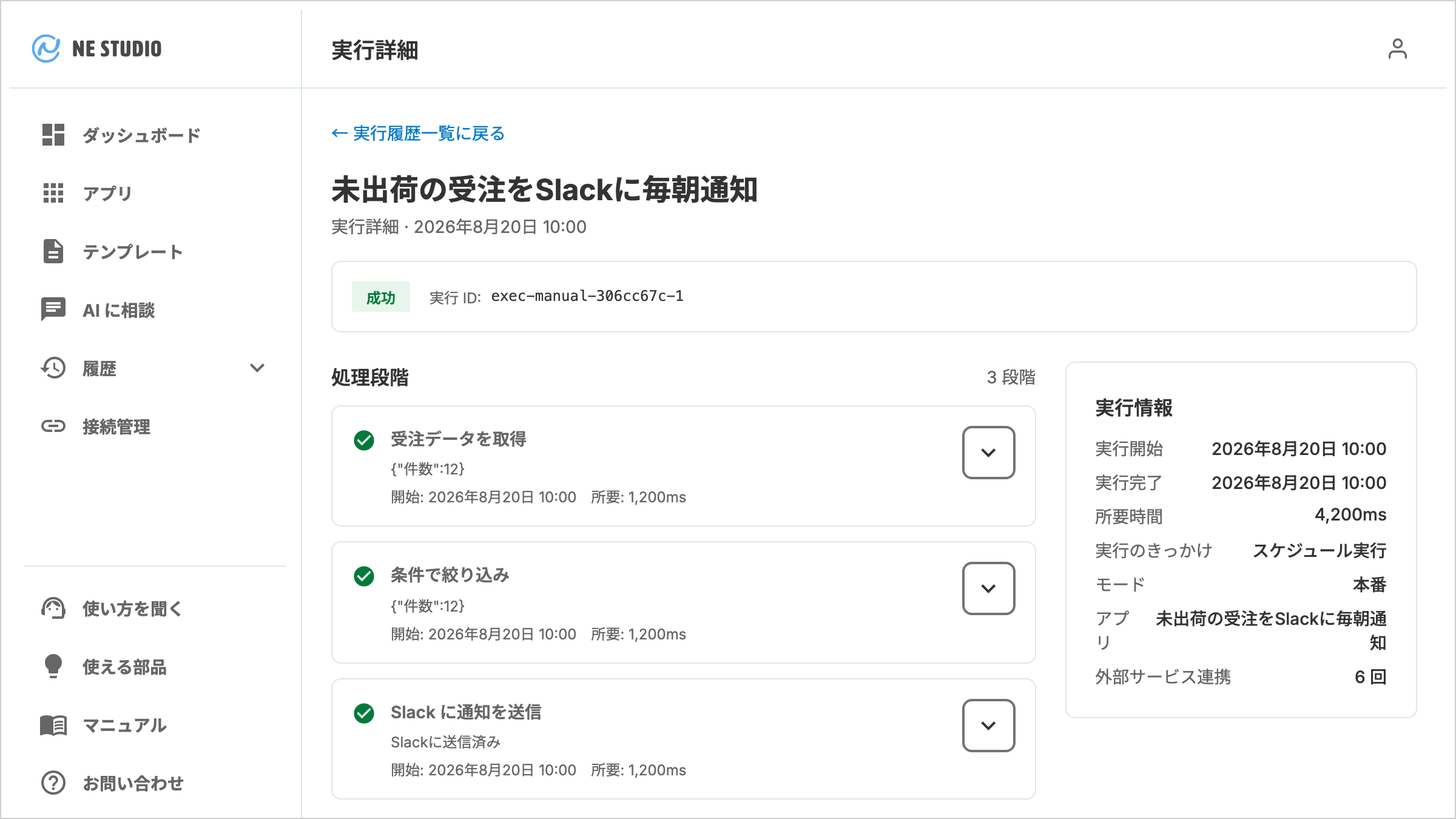Click green check icon beside 条件で絞り込み
Viewport: 1456px width, 819px height.
coord(364,576)
